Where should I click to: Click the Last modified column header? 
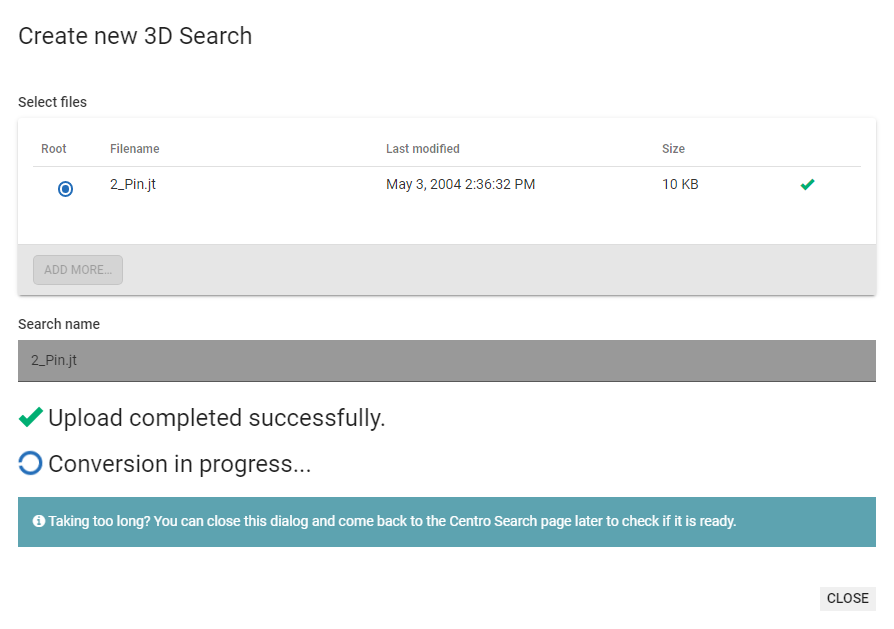422,149
